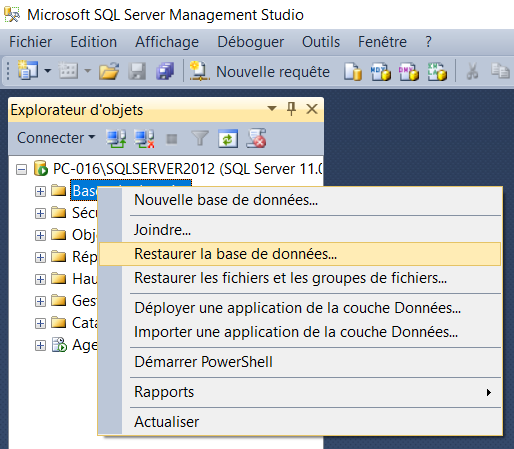Open the Add New Item dropdown arrow

pos(88,71)
